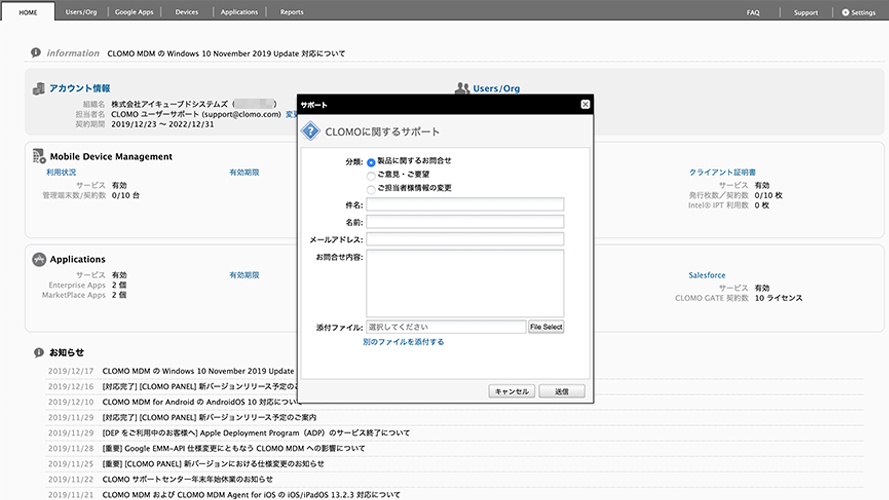Open the Windows 10 November 2019 Update information link

point(226,53)
